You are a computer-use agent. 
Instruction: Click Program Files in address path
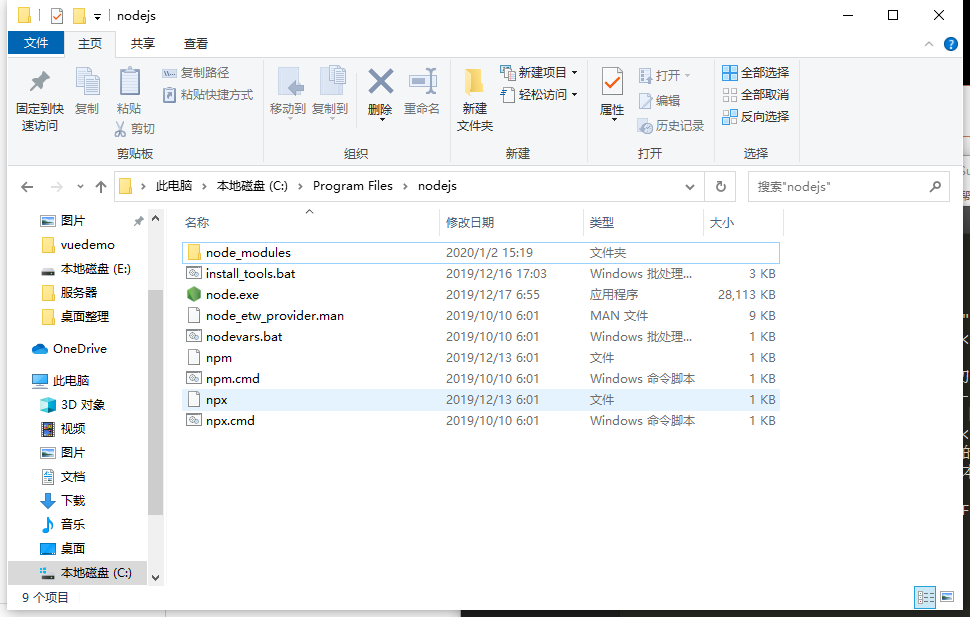[353, 186]
